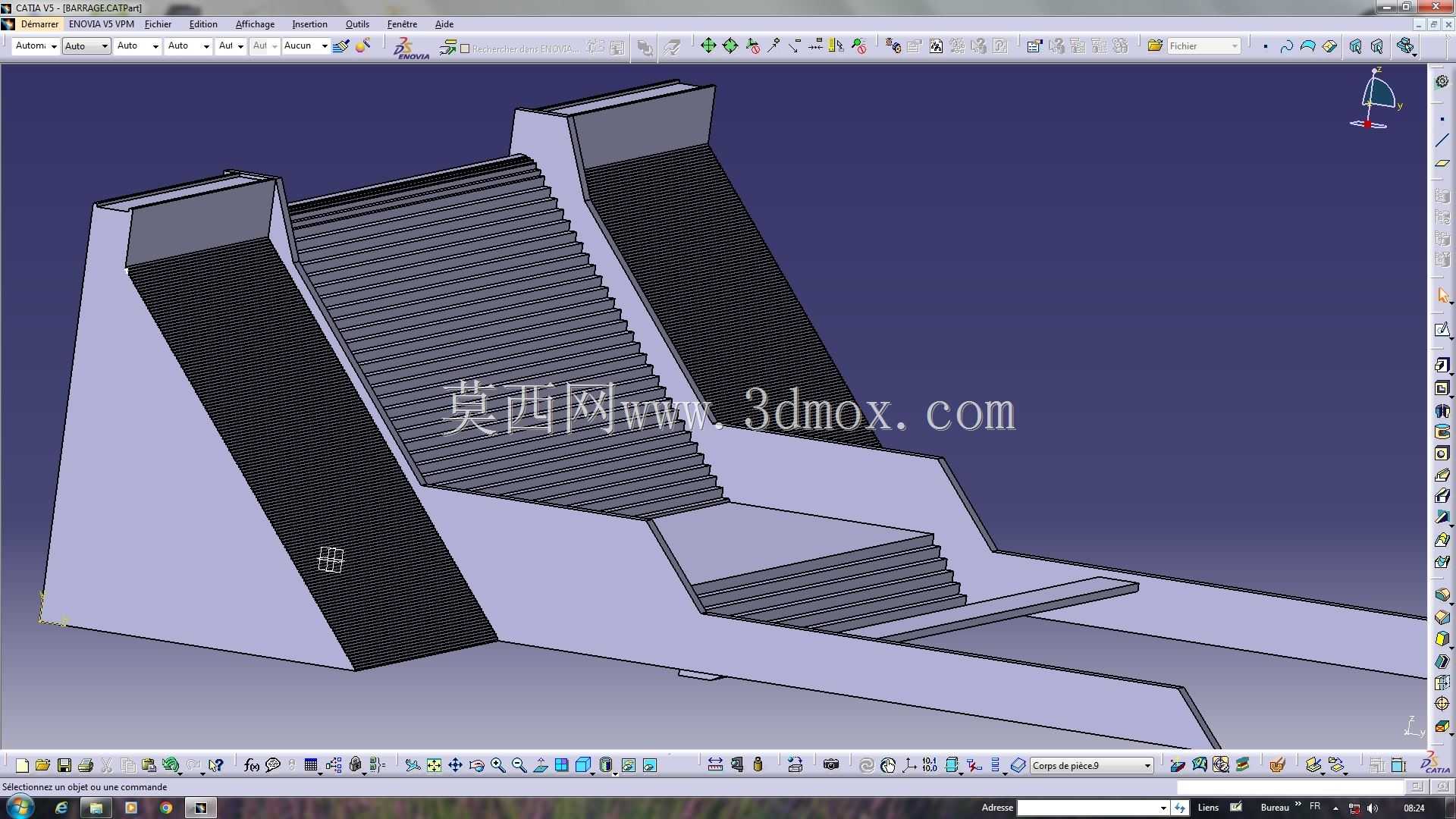Select the Rotate view tool
The height and width of the screenshot is (819, 1456).
pos(476,765)
